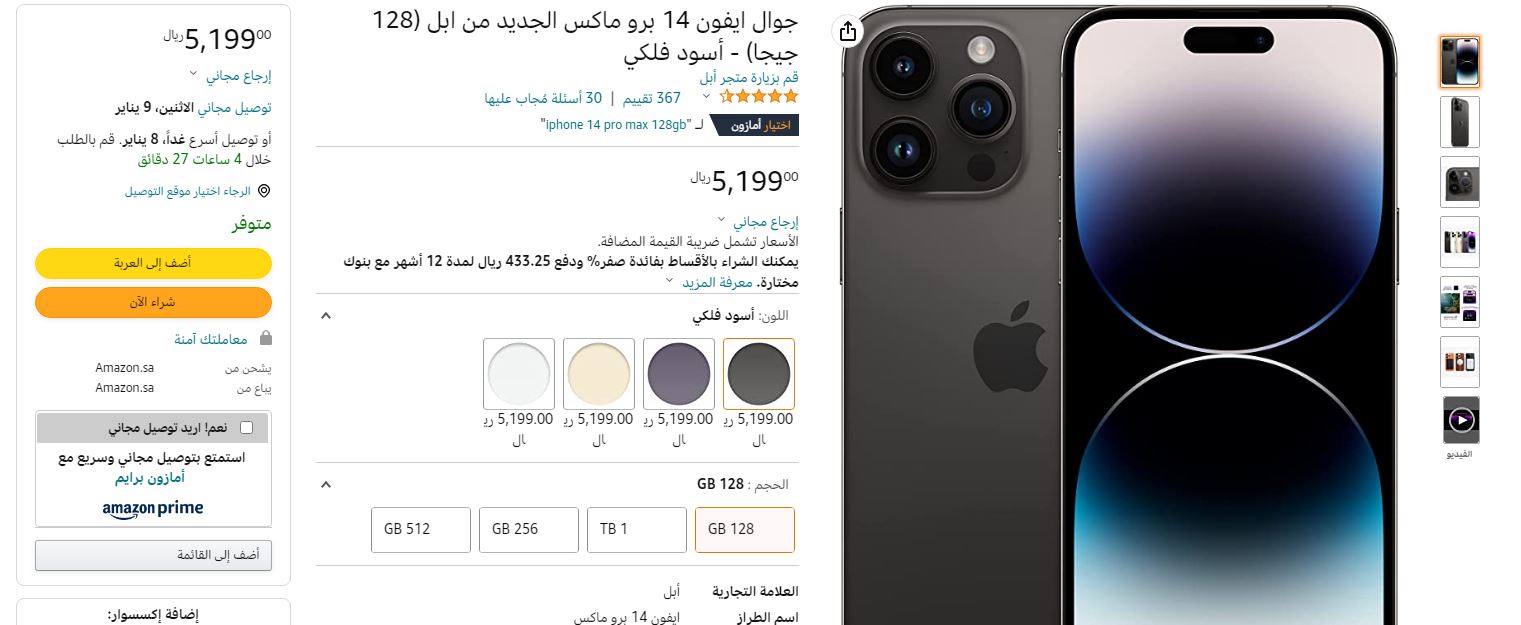Choose the GB 128 storage tab
1521x625 pixels.
pos(745,529)
